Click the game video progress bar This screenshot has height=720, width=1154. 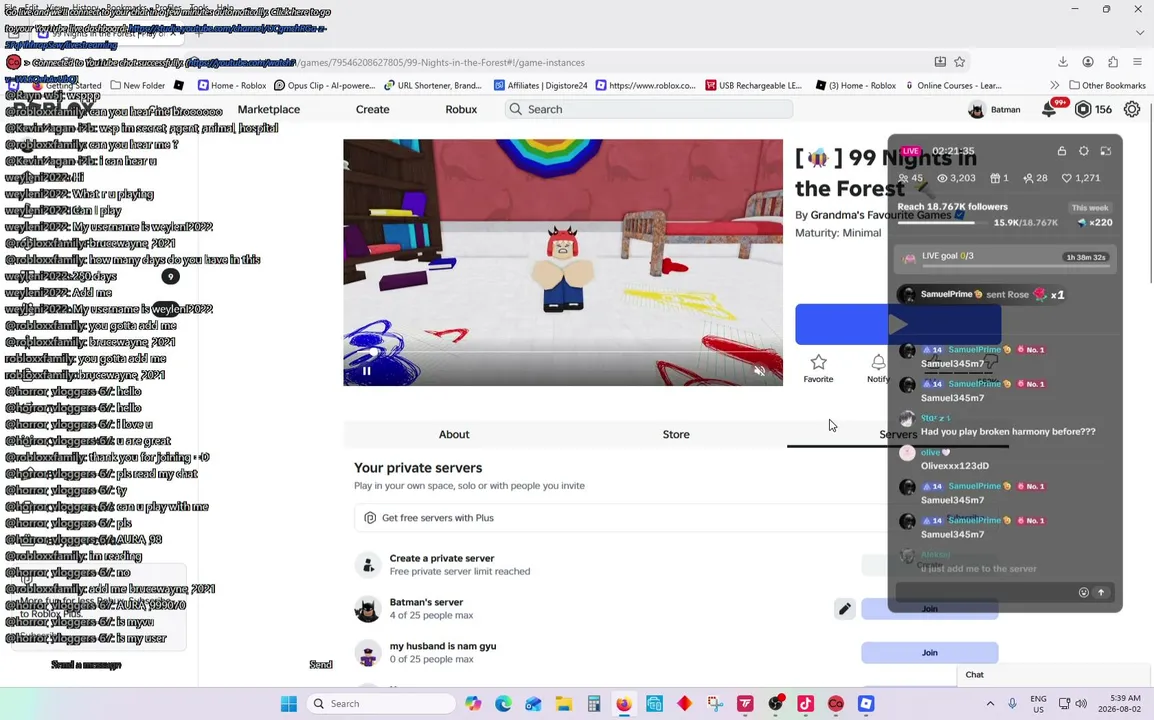pos(563,352)
